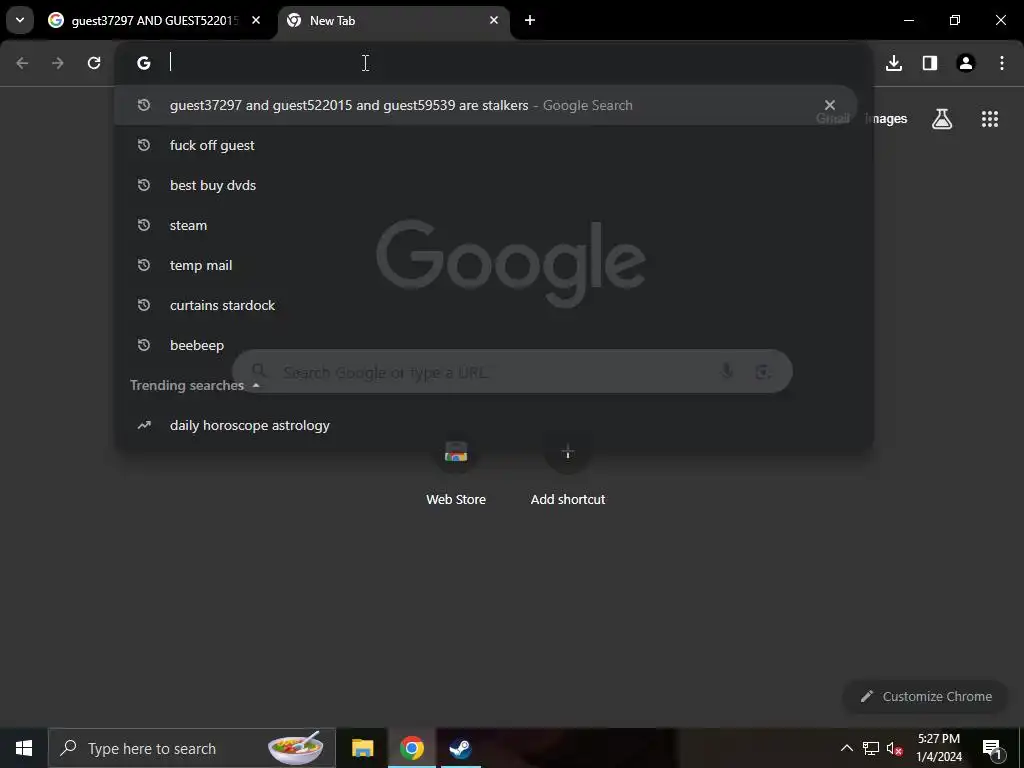Open the Images link

click(x=886, y=119)
